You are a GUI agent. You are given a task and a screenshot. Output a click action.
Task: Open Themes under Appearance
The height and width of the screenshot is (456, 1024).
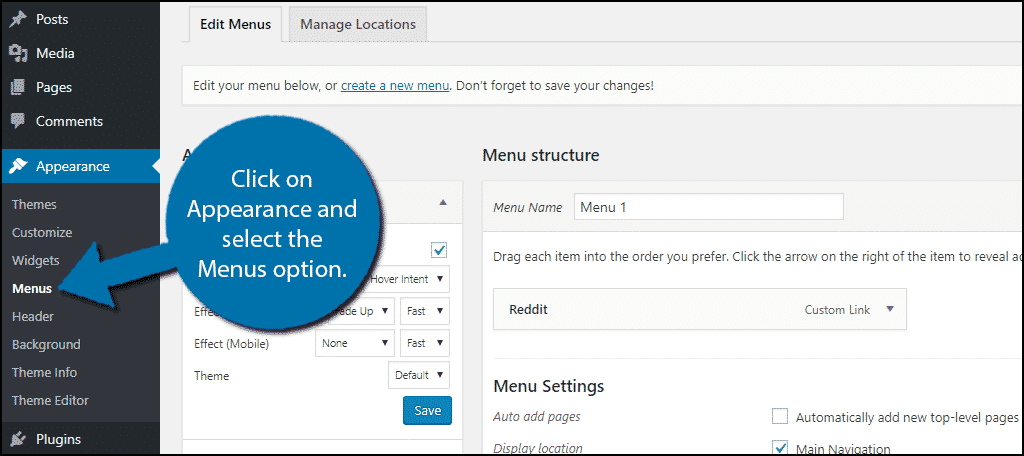point(34,204)
